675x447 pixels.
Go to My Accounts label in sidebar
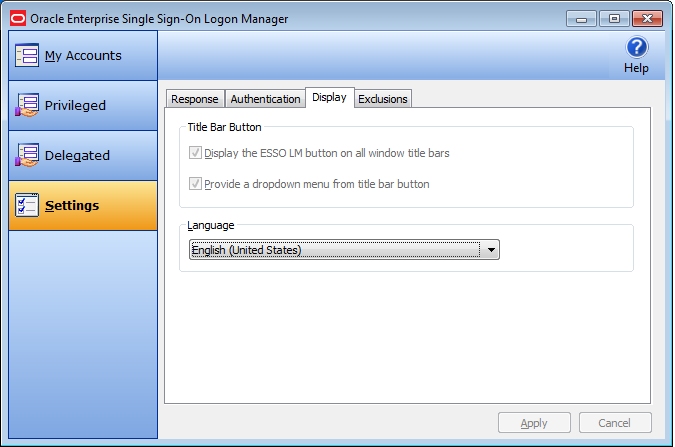(x=83, y=56)
